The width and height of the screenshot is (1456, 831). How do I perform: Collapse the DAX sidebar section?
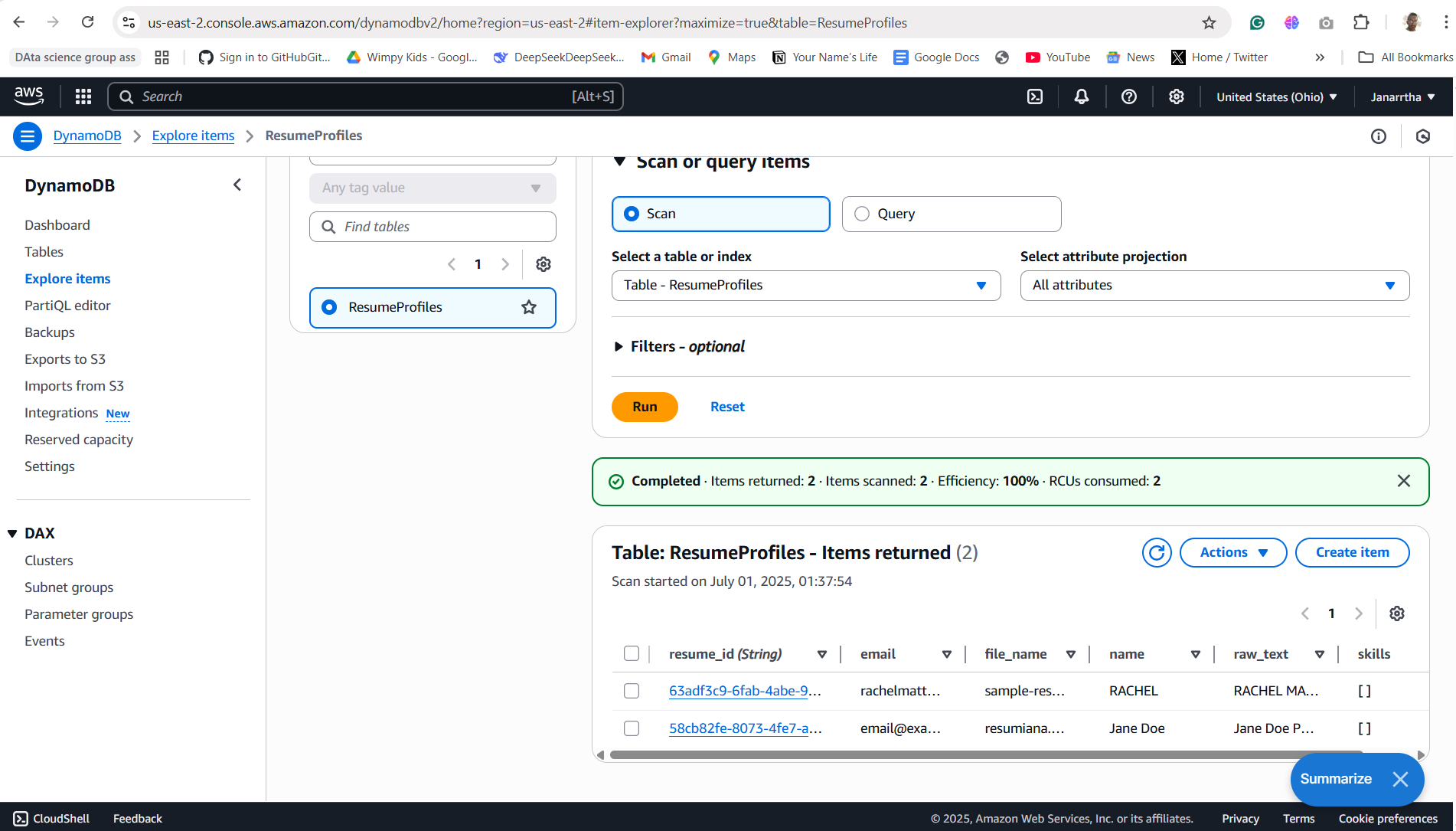12,533
